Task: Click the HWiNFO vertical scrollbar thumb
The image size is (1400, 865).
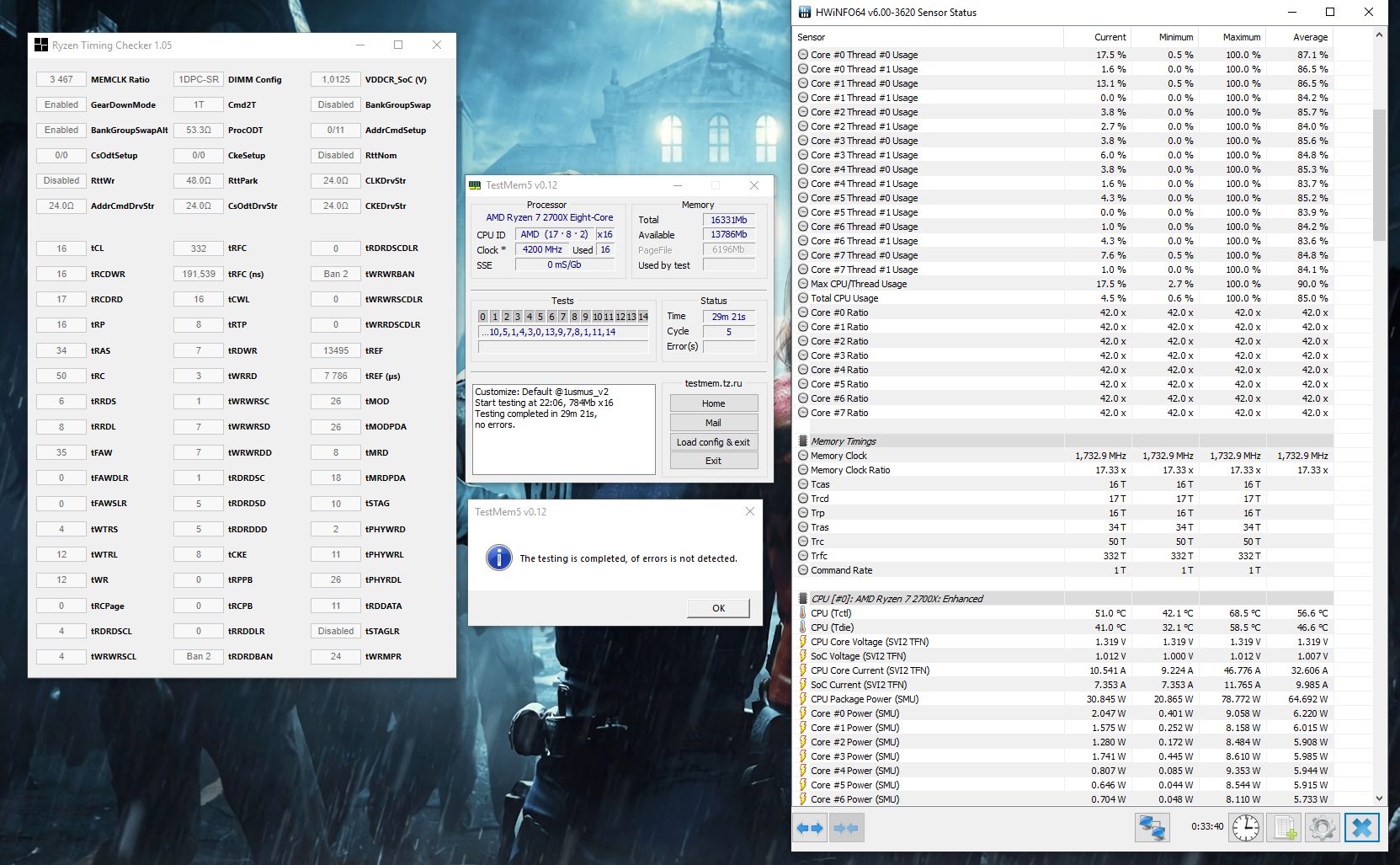Action: point(1379,175)
